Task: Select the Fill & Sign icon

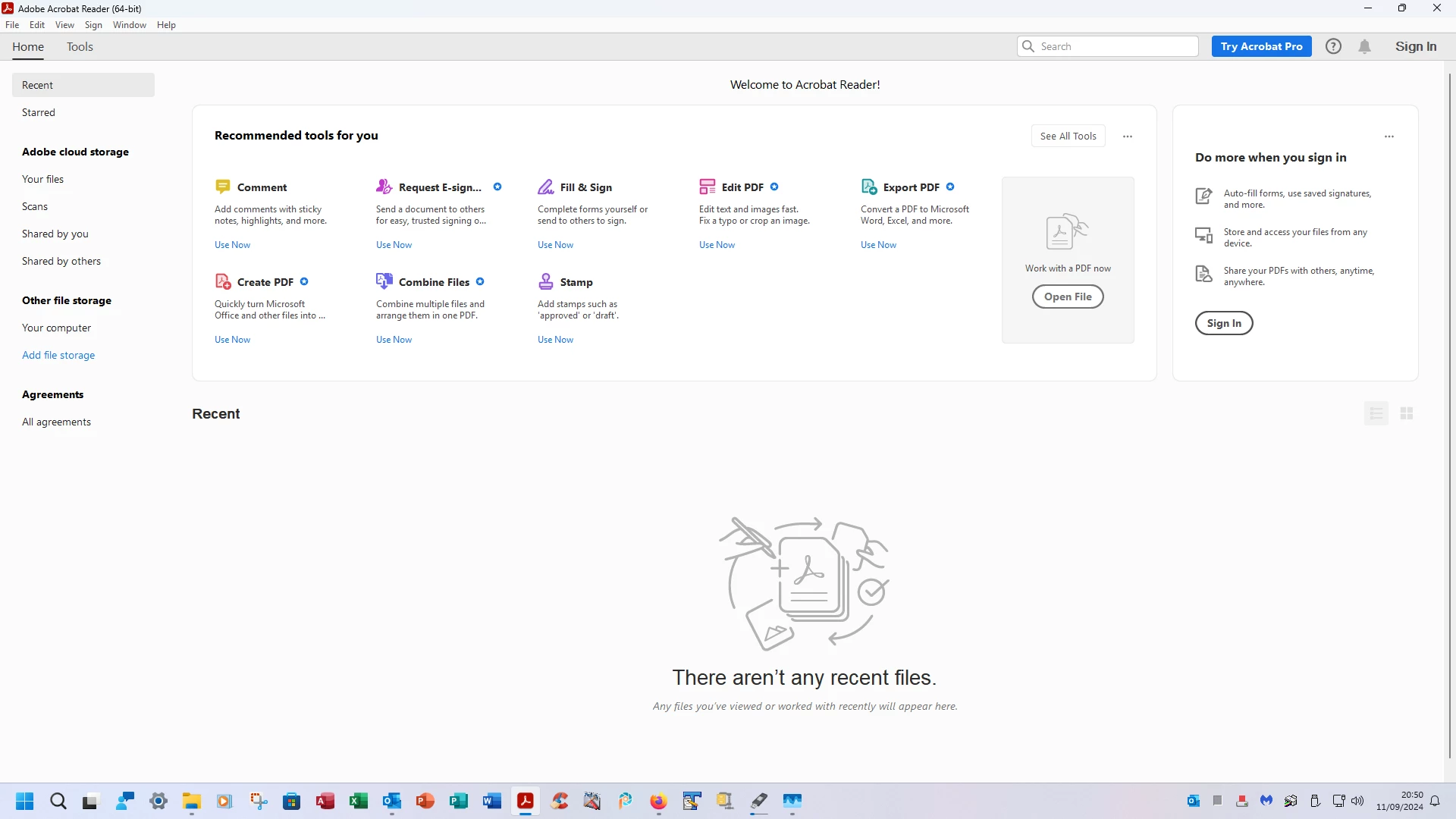Action: click(546, 187)
